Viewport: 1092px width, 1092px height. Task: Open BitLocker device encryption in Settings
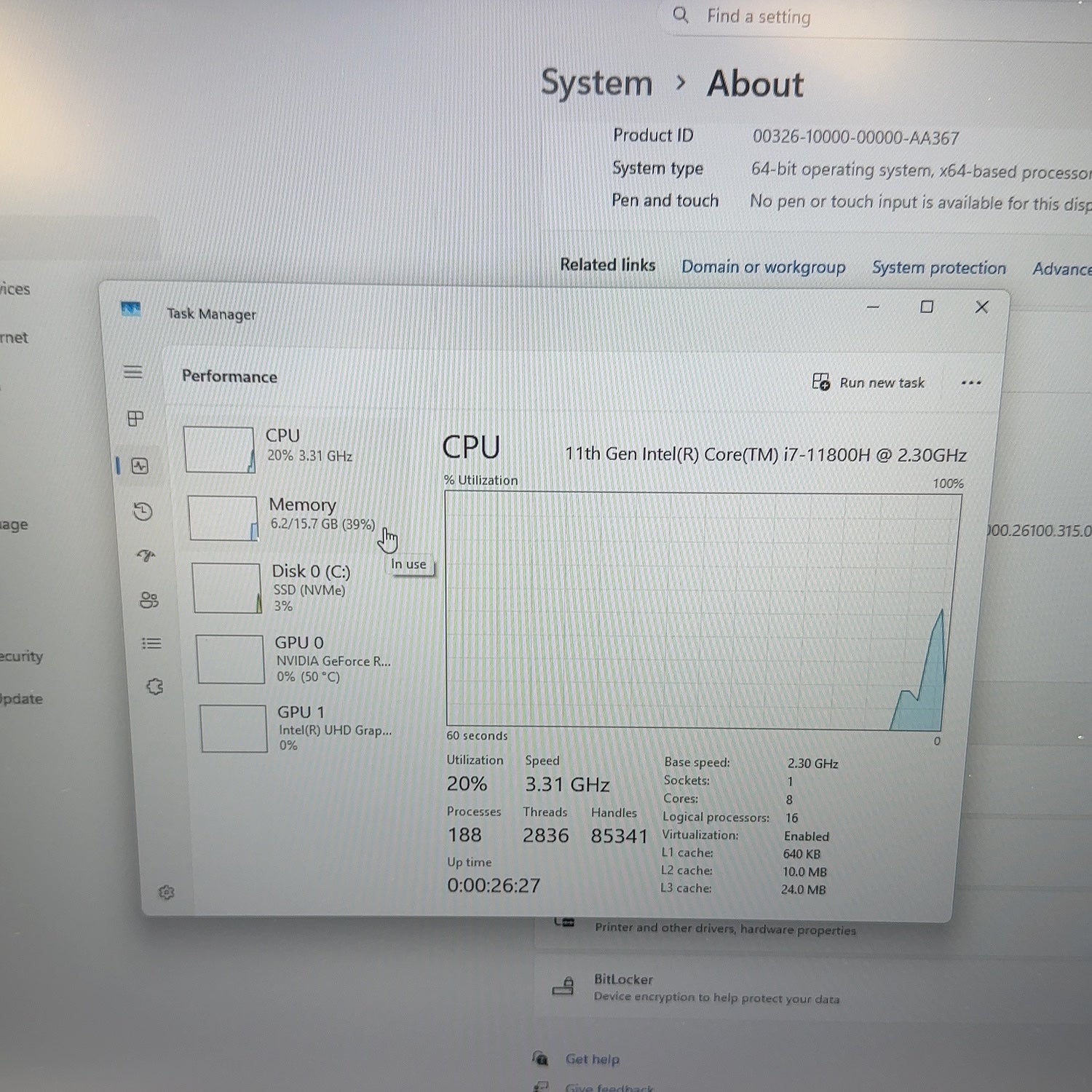click(x=812, y=988)
